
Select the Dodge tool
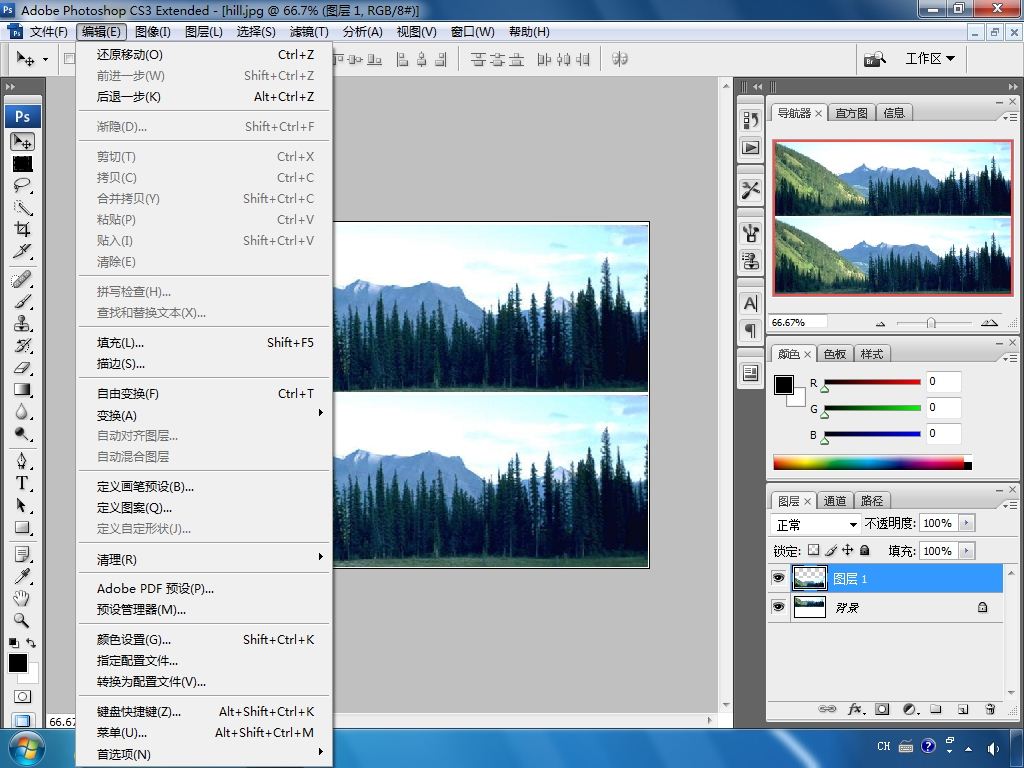tap(22, 434)
